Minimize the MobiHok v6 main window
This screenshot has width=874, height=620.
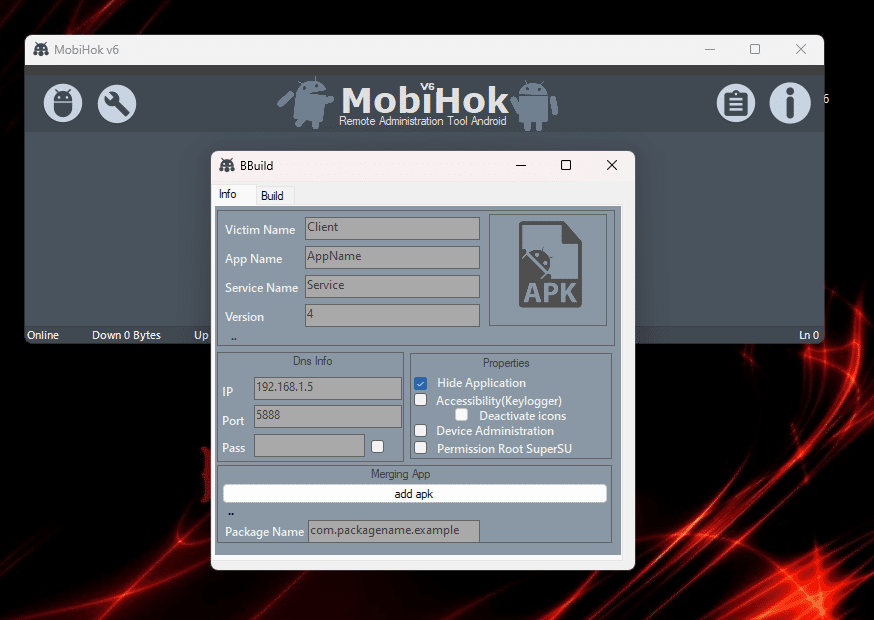pos(710,50)
